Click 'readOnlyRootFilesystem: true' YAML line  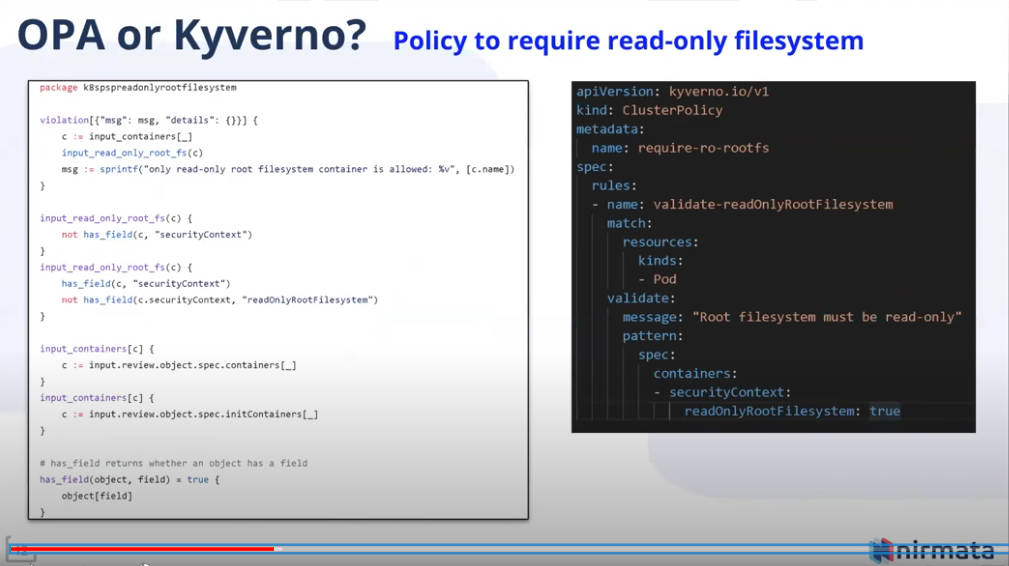792,411
